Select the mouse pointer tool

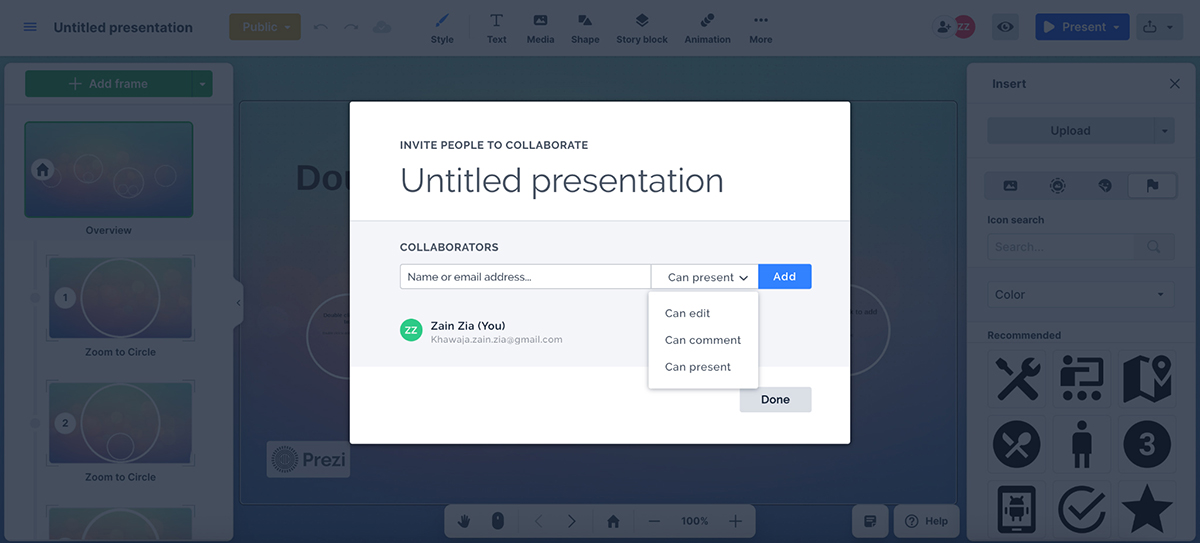coord(497,521)
